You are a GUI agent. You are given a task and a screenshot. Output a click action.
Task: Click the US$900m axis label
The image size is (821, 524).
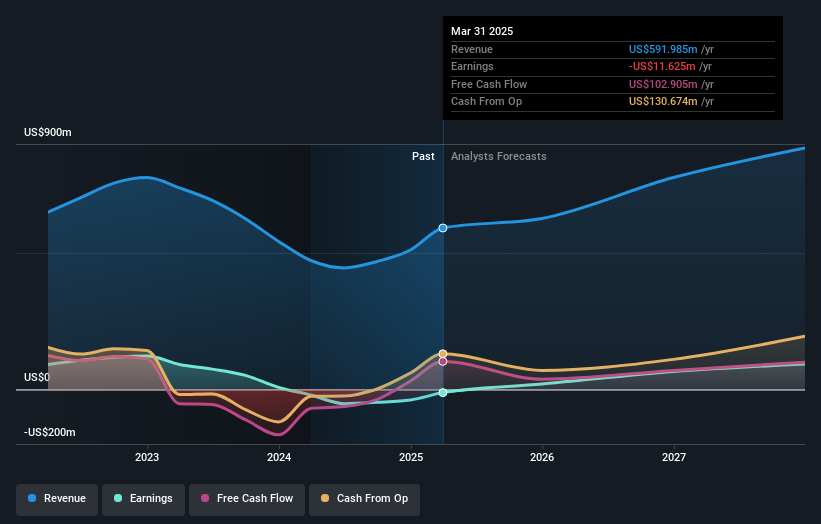48,132
